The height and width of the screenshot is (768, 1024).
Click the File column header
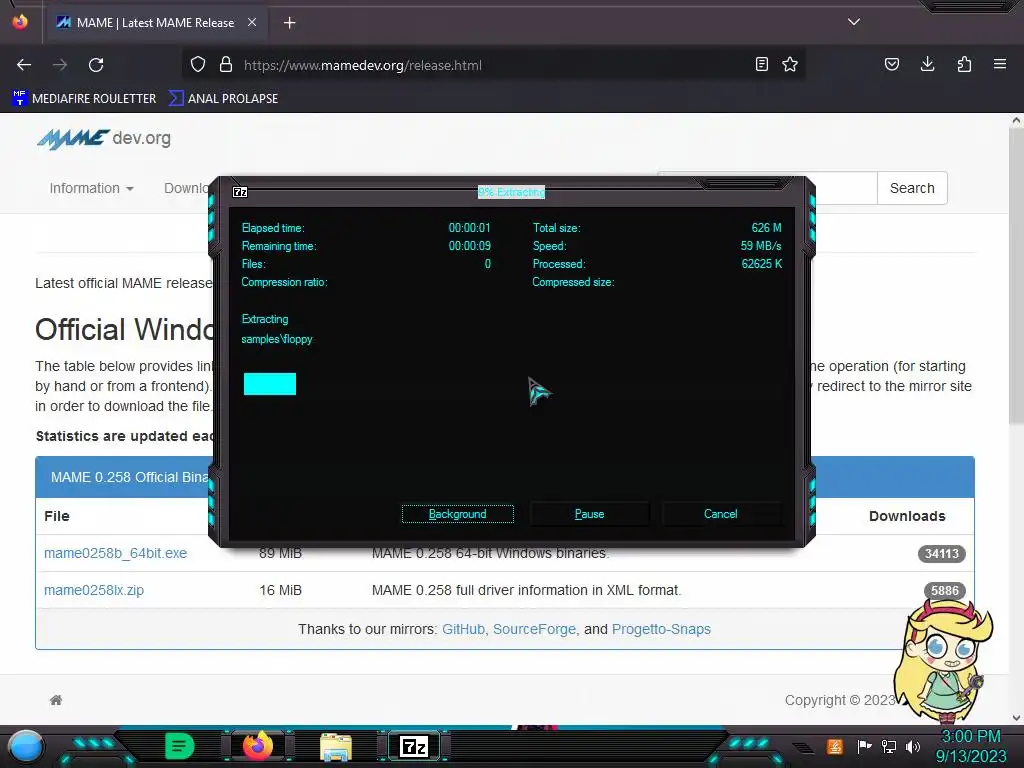(x=57, y=516)
